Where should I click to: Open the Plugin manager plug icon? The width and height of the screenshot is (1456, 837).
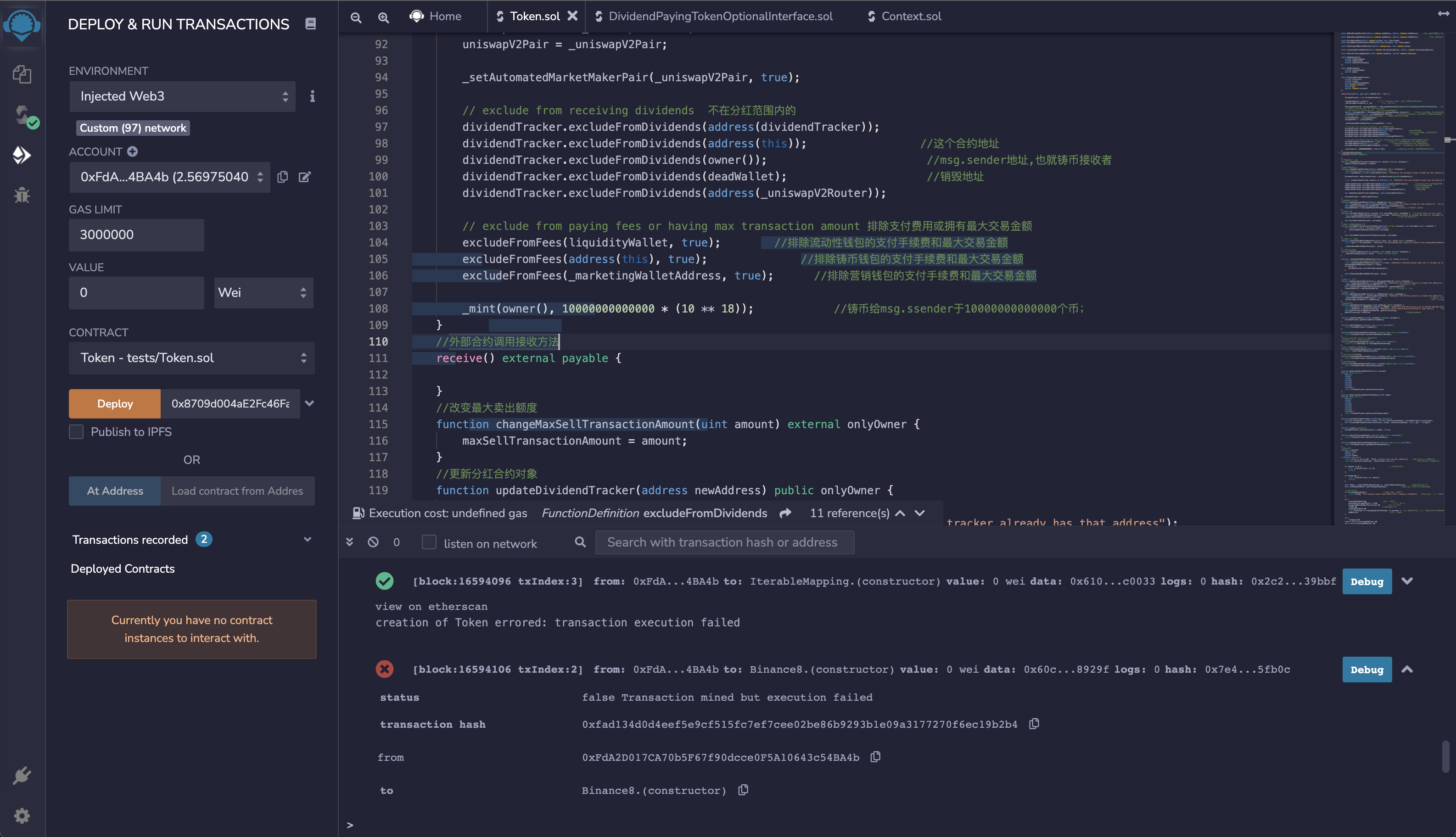pos(22,776)
